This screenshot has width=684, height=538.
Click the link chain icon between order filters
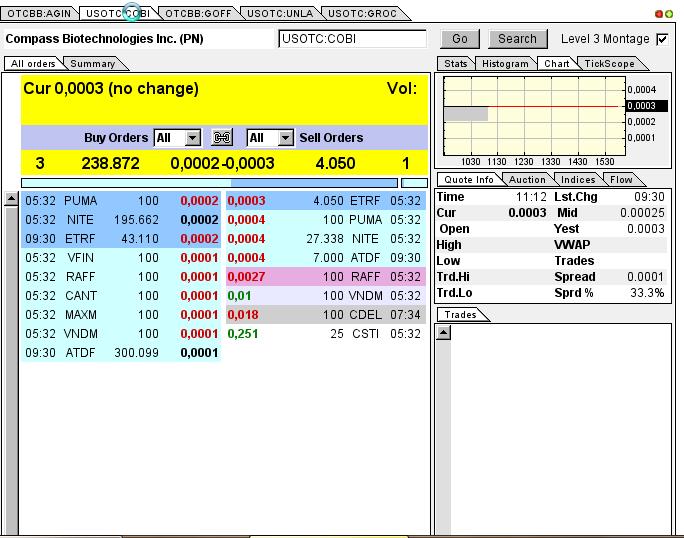(x=222, y=138)
